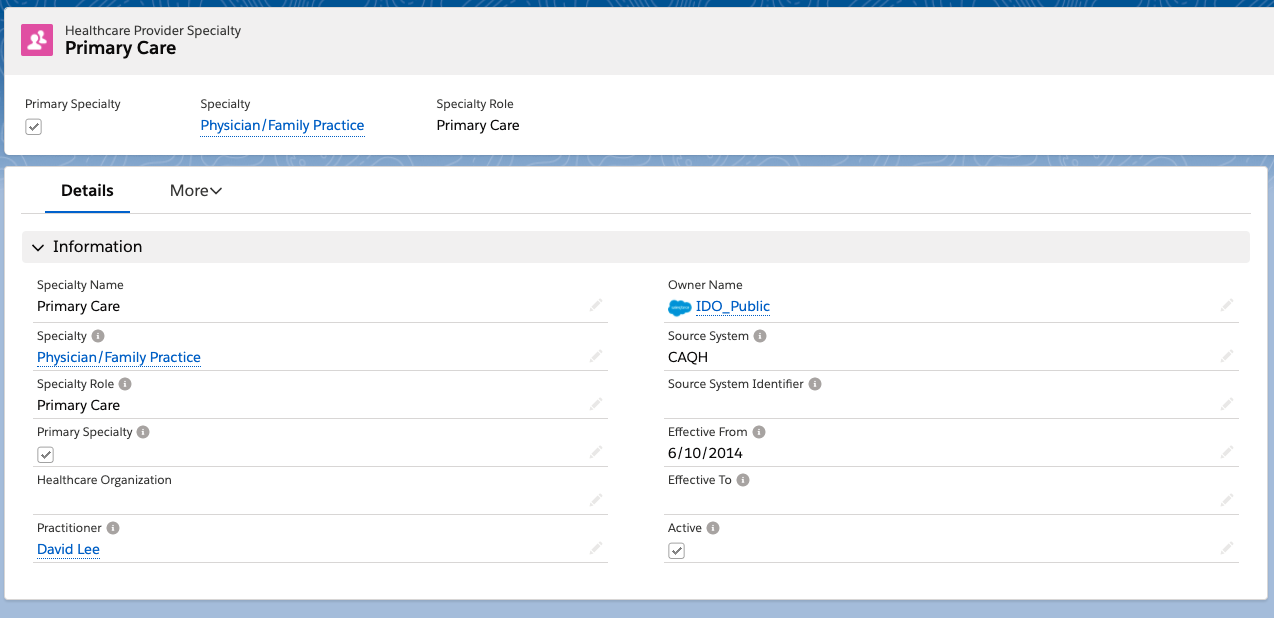The image size is (1274, 618).
Task: Open the IDO_Public owner record
Action: [x=733, y=307]
